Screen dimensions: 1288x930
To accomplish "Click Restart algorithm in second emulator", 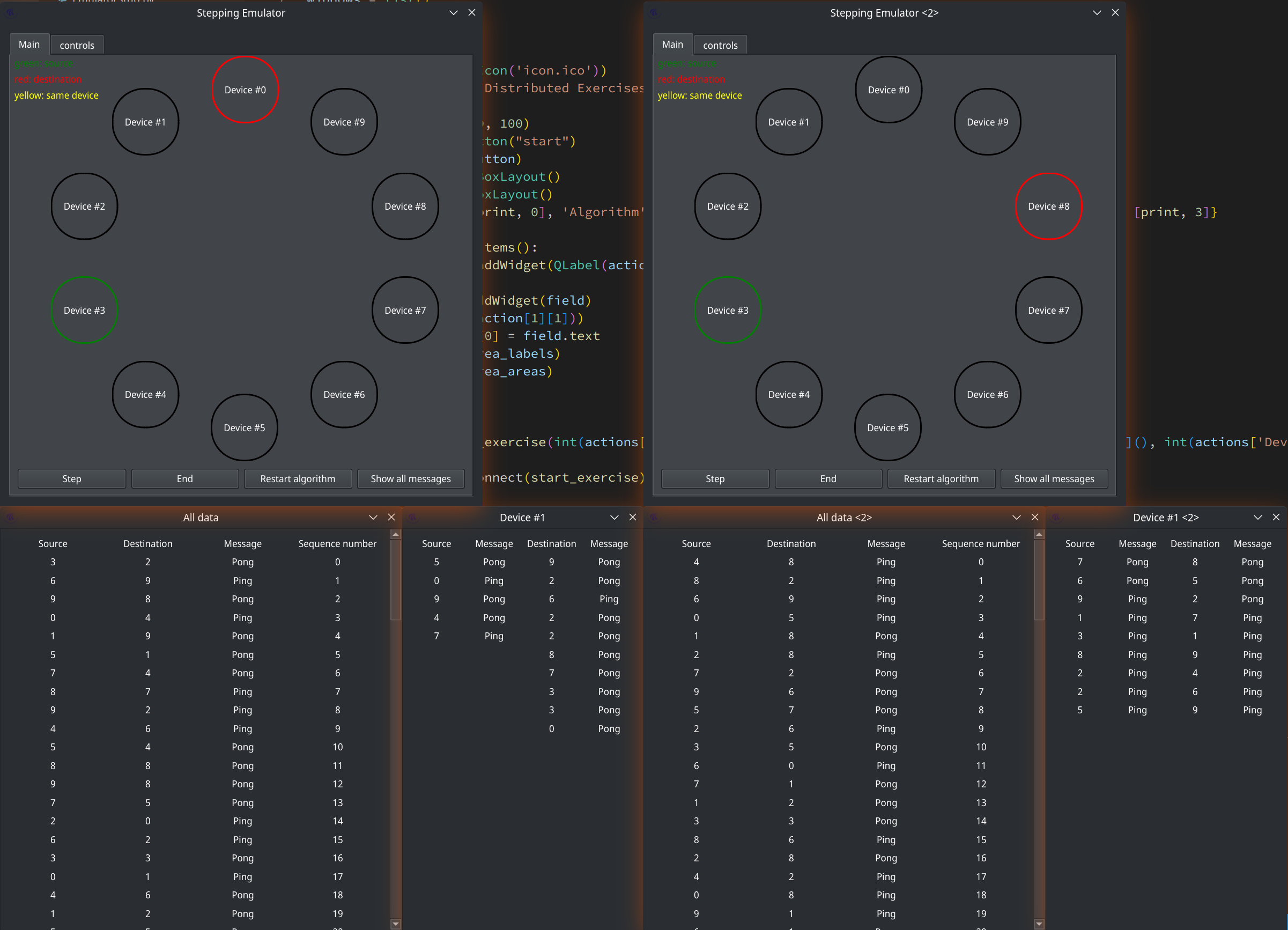I will pyautogui.click(x=941, y=478).
